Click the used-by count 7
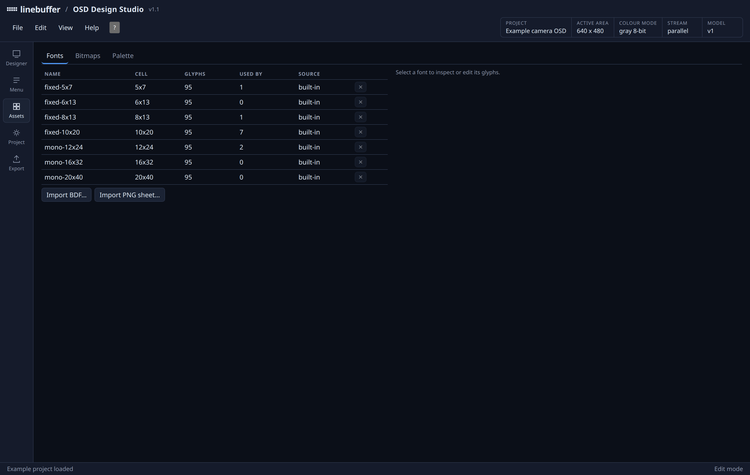Viewport: 750px width, 475px height. coord(241,132)
